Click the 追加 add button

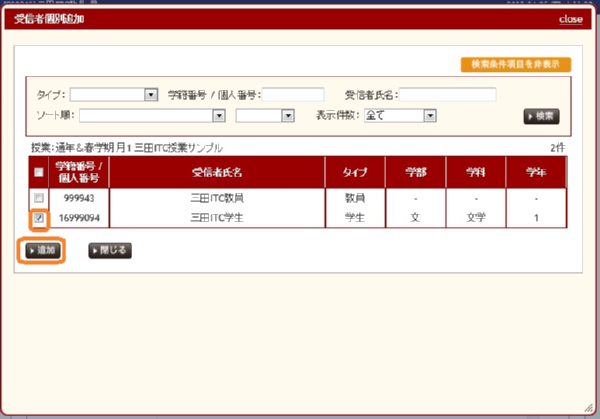tap(42, 250)
